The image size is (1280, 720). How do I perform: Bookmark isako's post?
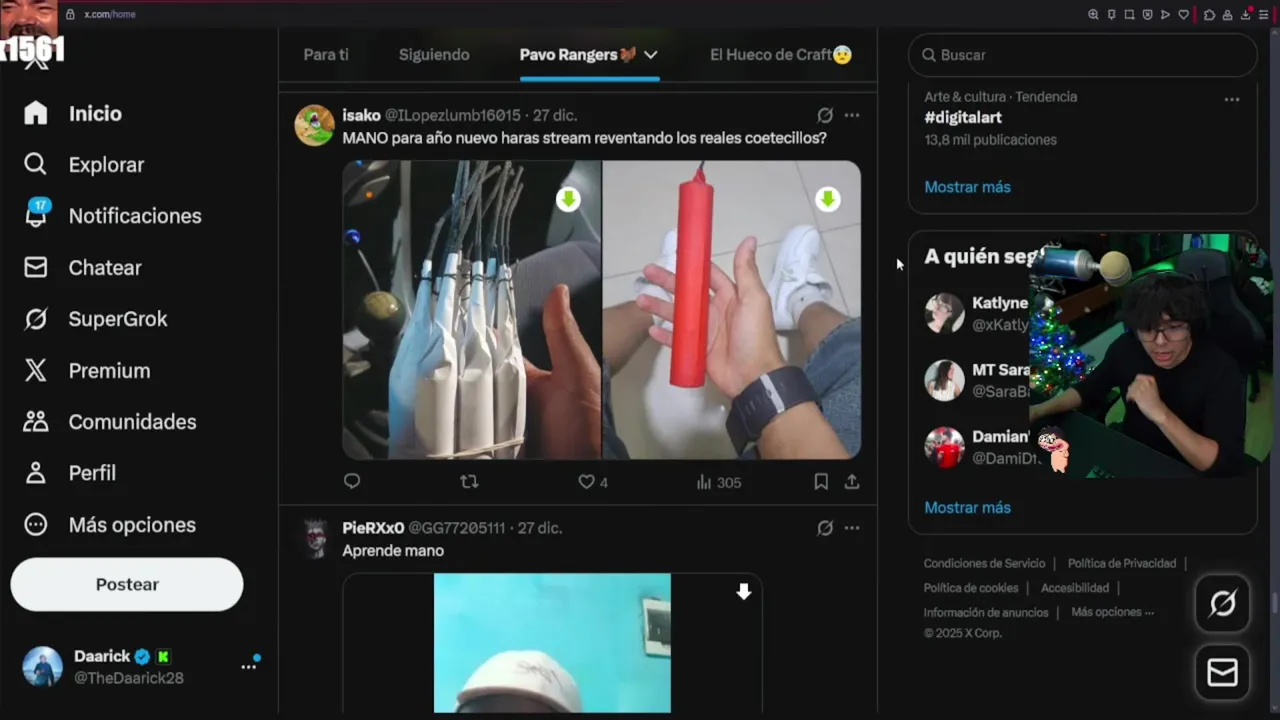coord(821,481)
